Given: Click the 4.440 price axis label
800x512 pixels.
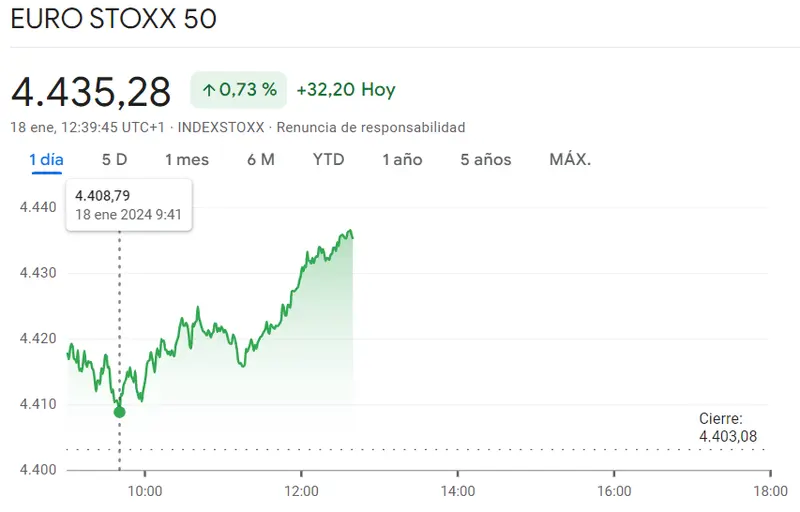Looking at the screenshot, I should coord(37,207).
